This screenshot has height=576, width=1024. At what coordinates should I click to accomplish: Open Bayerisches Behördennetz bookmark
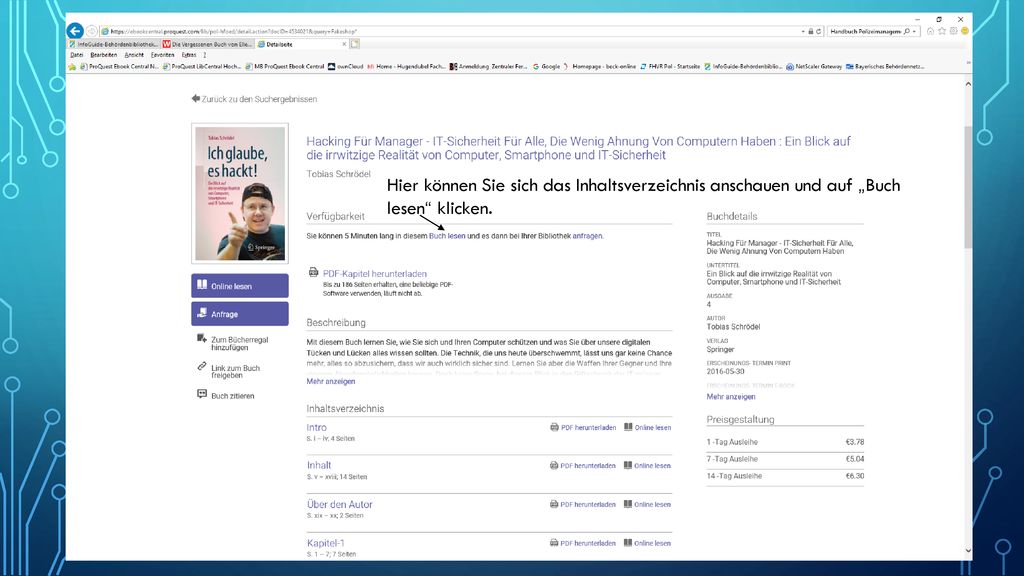pos(885,67)
